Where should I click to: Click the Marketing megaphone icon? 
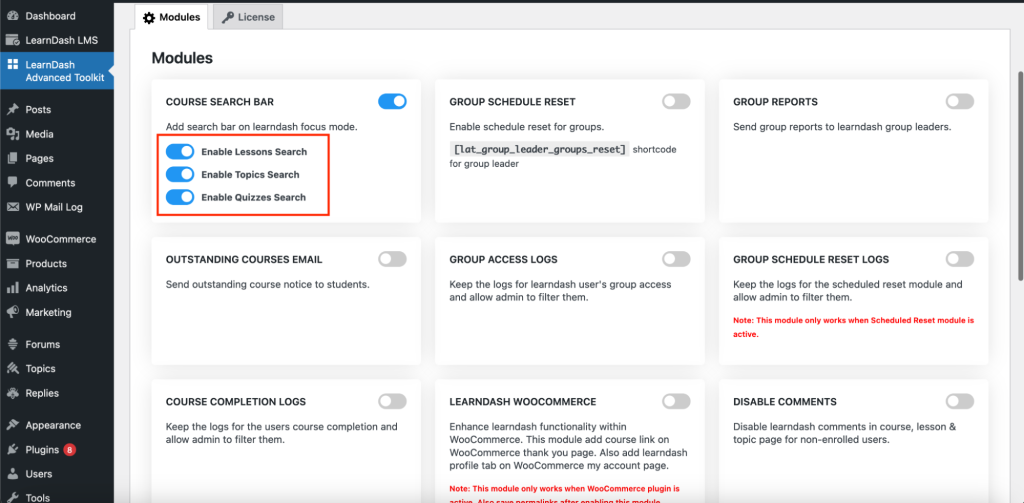pos(12,312)
